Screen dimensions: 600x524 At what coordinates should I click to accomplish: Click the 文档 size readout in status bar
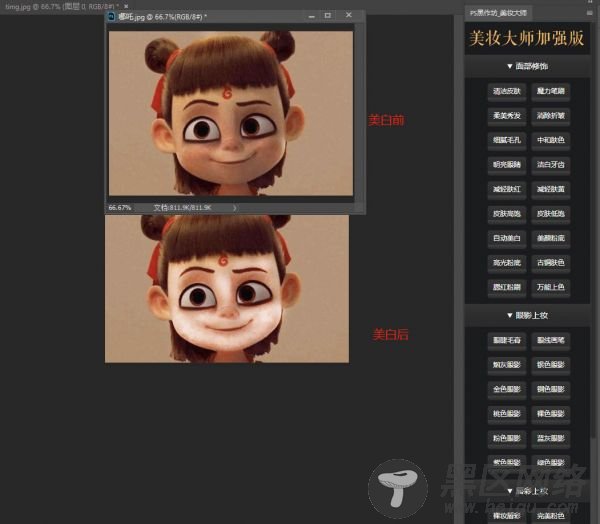click(x=182, y=208)
